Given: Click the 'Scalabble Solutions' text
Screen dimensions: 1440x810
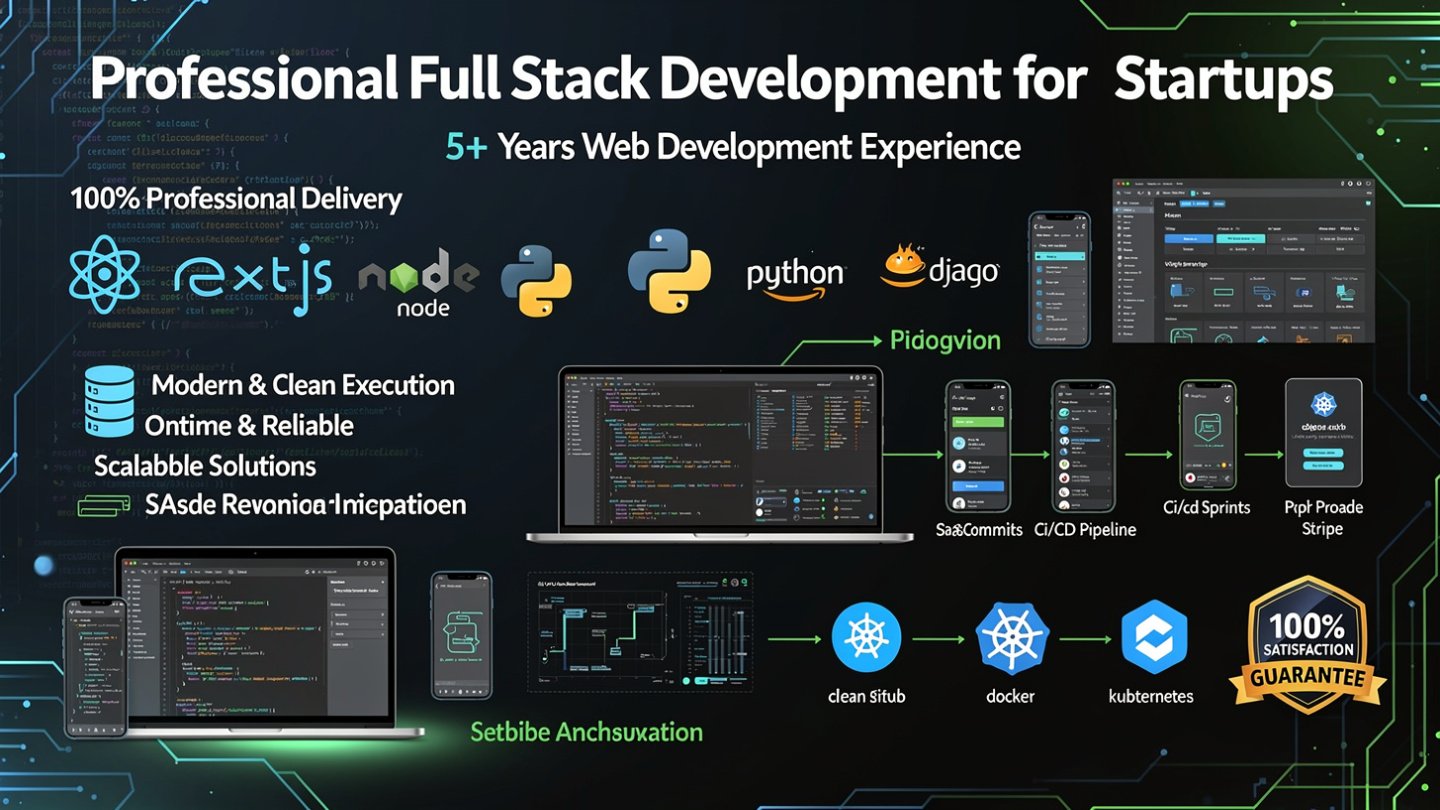Looking at the screenshot, I should point(205,466).
